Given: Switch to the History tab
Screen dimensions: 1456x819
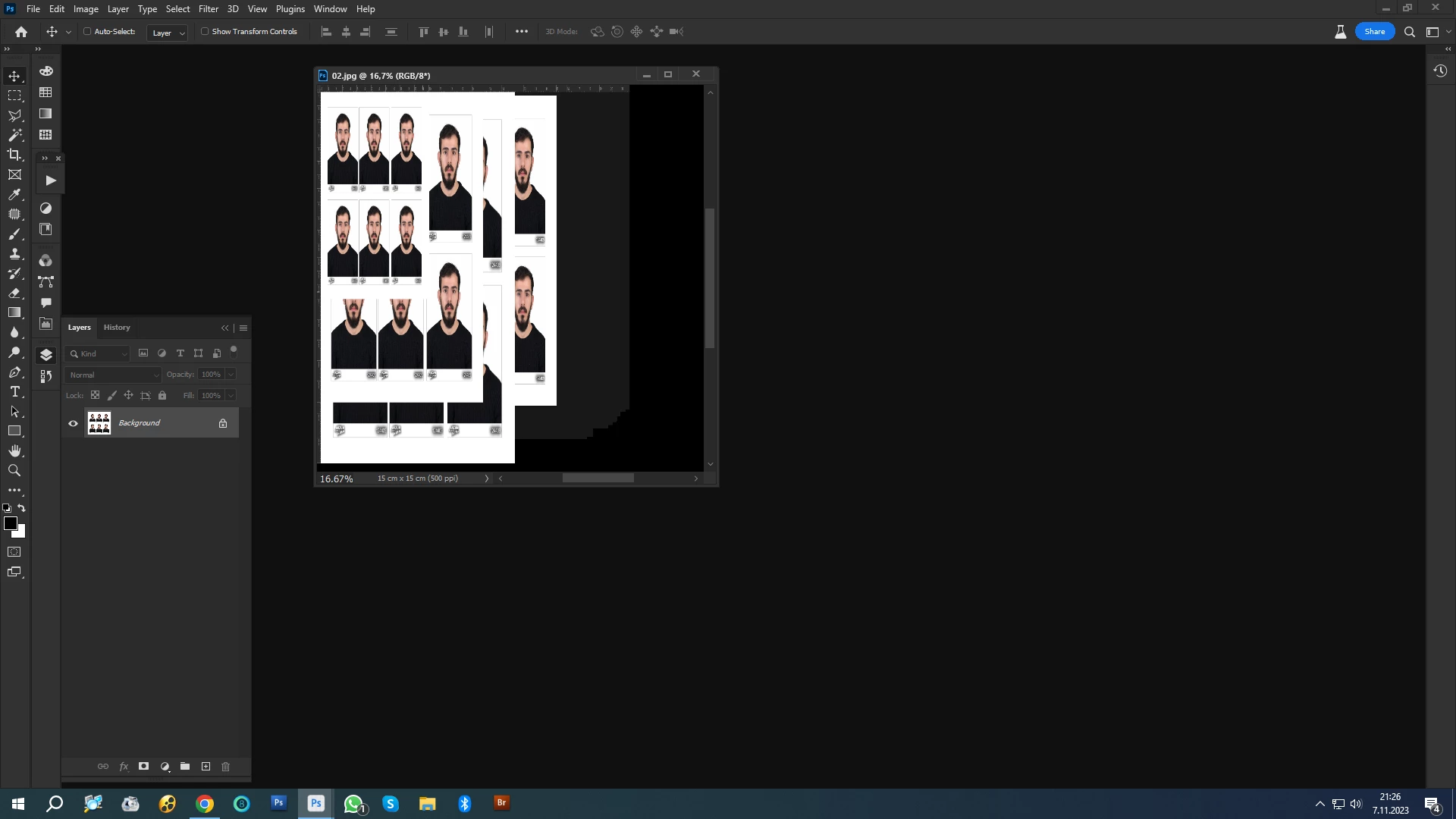Looking at the screenshot, I should pyautogui.click(x=117, y=328).
